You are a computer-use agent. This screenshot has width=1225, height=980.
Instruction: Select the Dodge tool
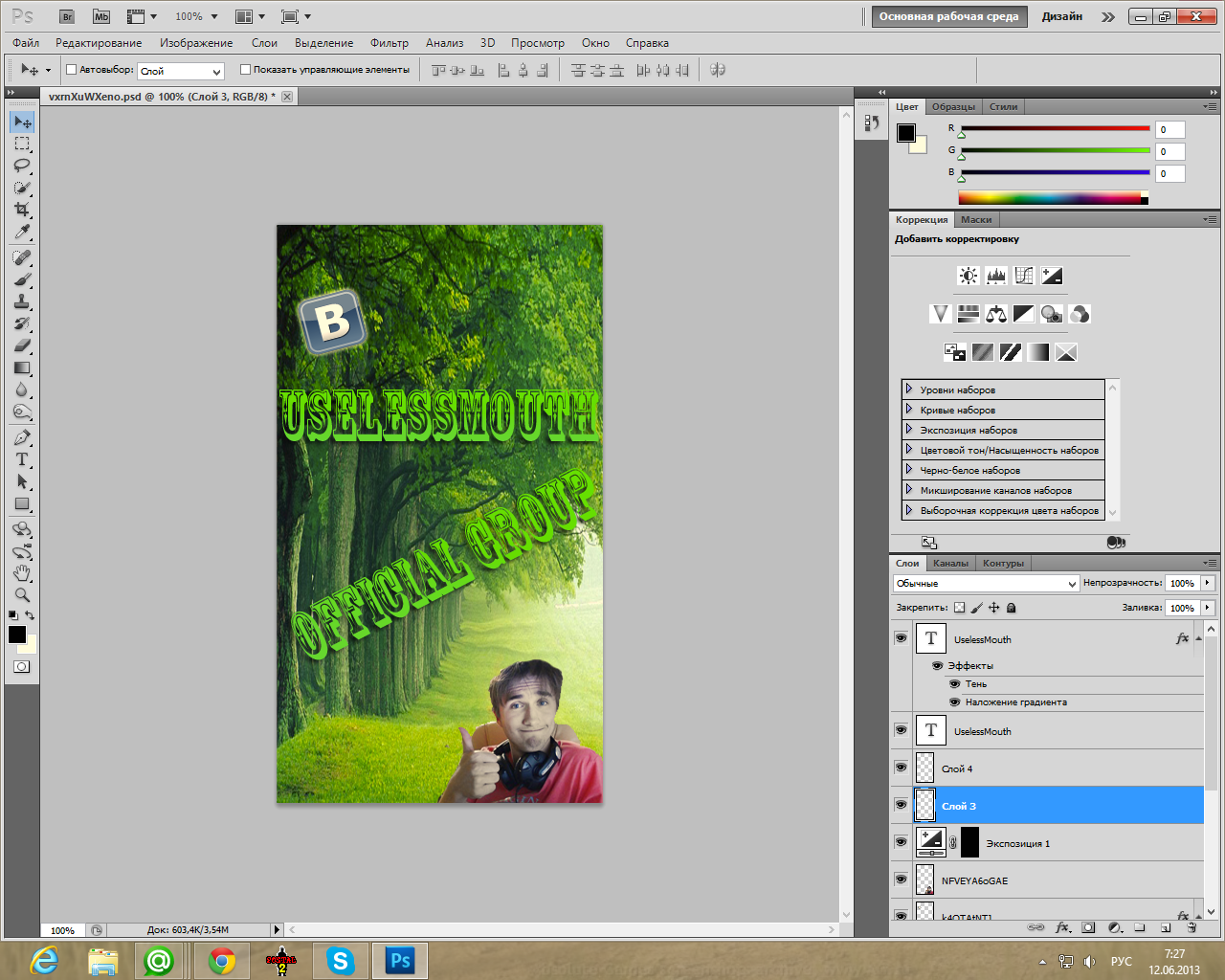[22, 412]
